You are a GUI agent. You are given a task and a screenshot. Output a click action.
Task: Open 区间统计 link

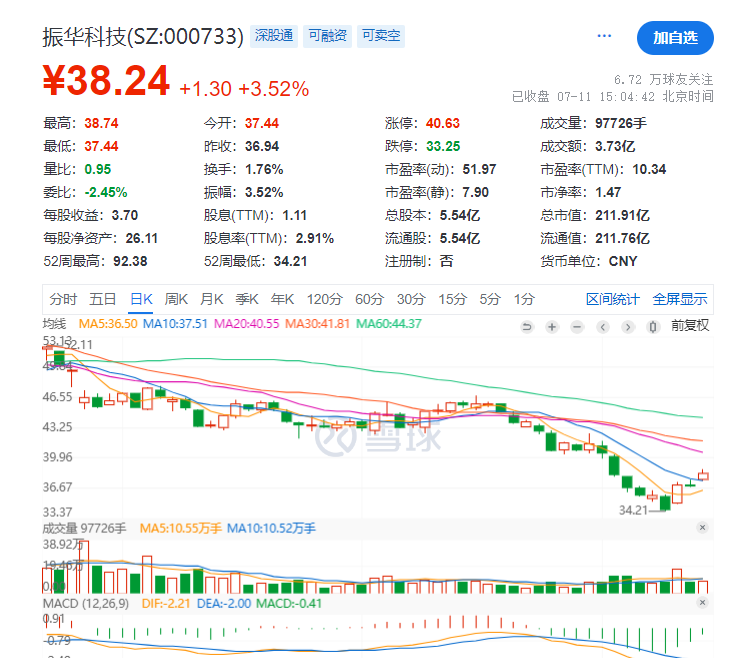click(613, 299)
